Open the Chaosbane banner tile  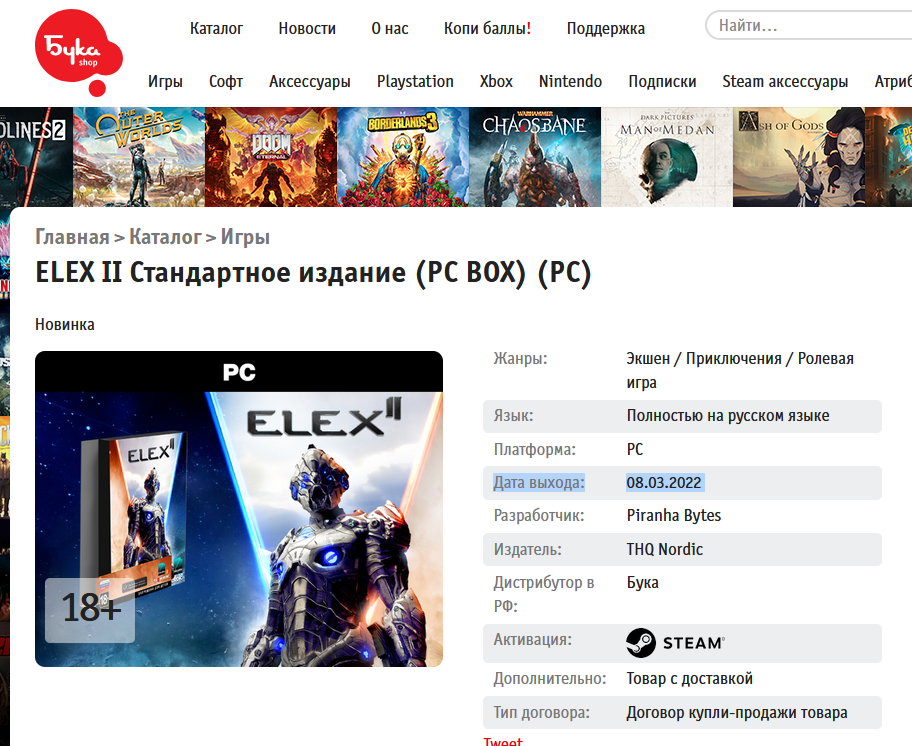click(x=535, y=157)
